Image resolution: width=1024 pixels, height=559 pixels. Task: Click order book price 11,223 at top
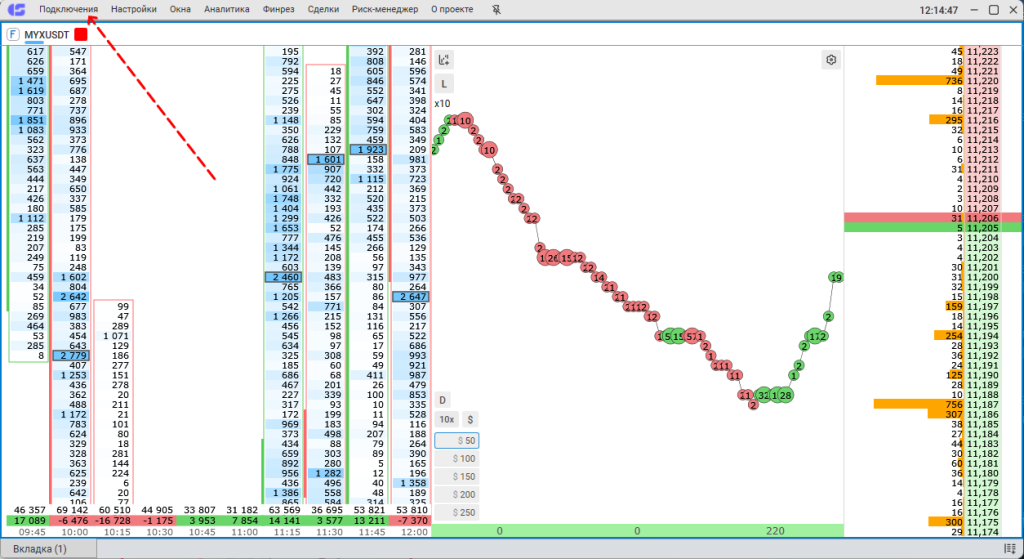pyautogui.click(x=934, y=52)
